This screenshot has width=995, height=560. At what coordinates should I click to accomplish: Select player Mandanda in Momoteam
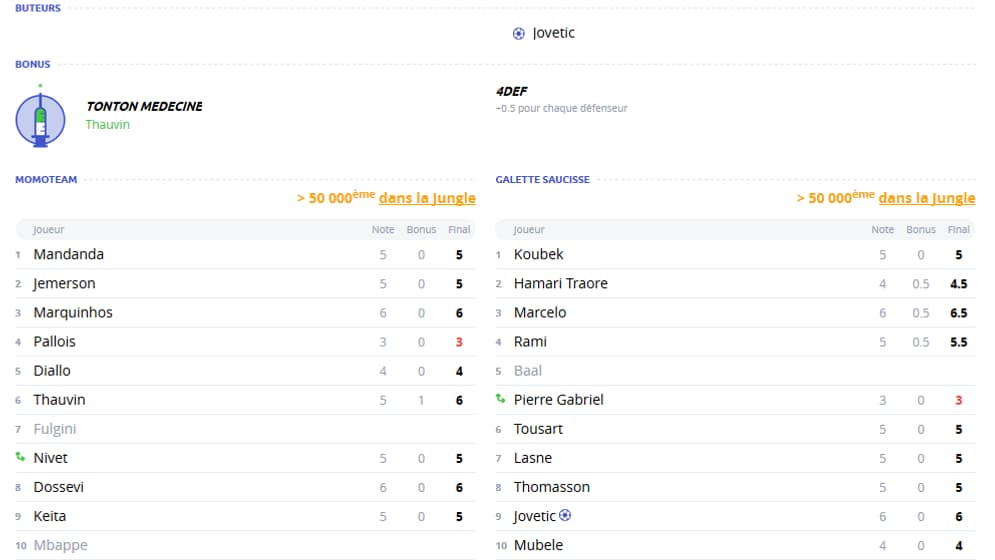pos(69,254)
